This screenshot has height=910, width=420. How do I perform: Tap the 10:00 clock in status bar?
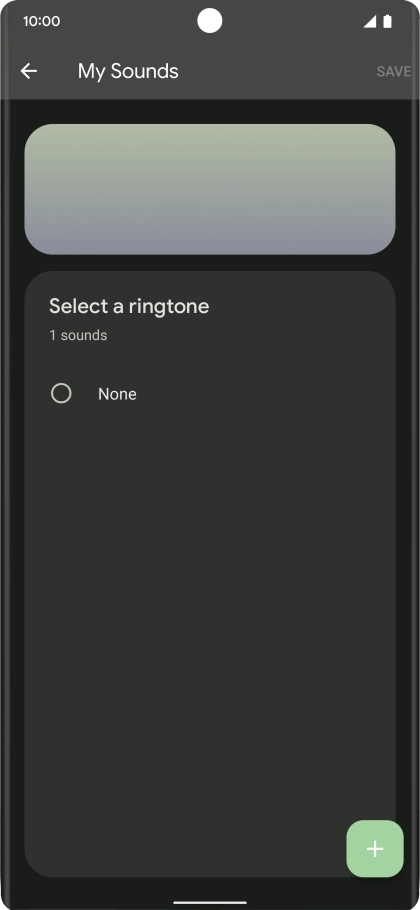point(41,22)
